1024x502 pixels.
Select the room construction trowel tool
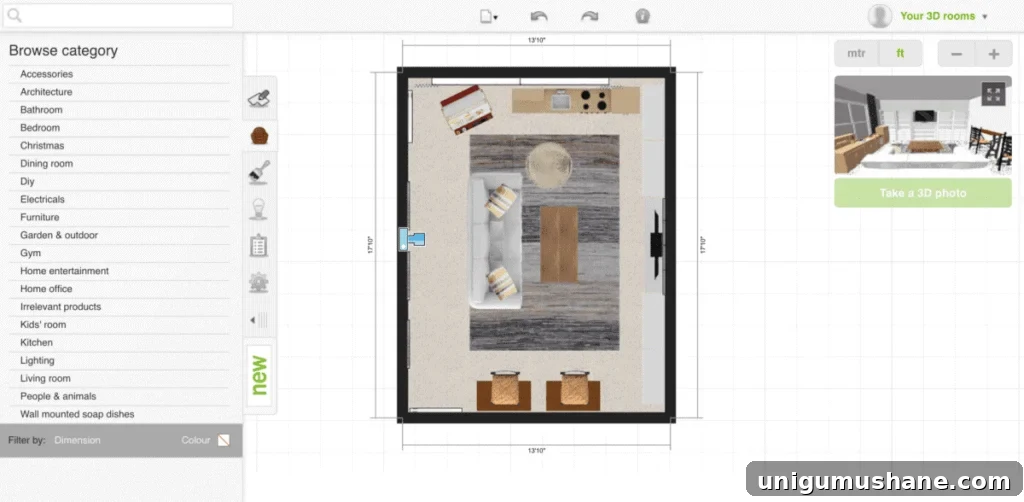point(259,99)
